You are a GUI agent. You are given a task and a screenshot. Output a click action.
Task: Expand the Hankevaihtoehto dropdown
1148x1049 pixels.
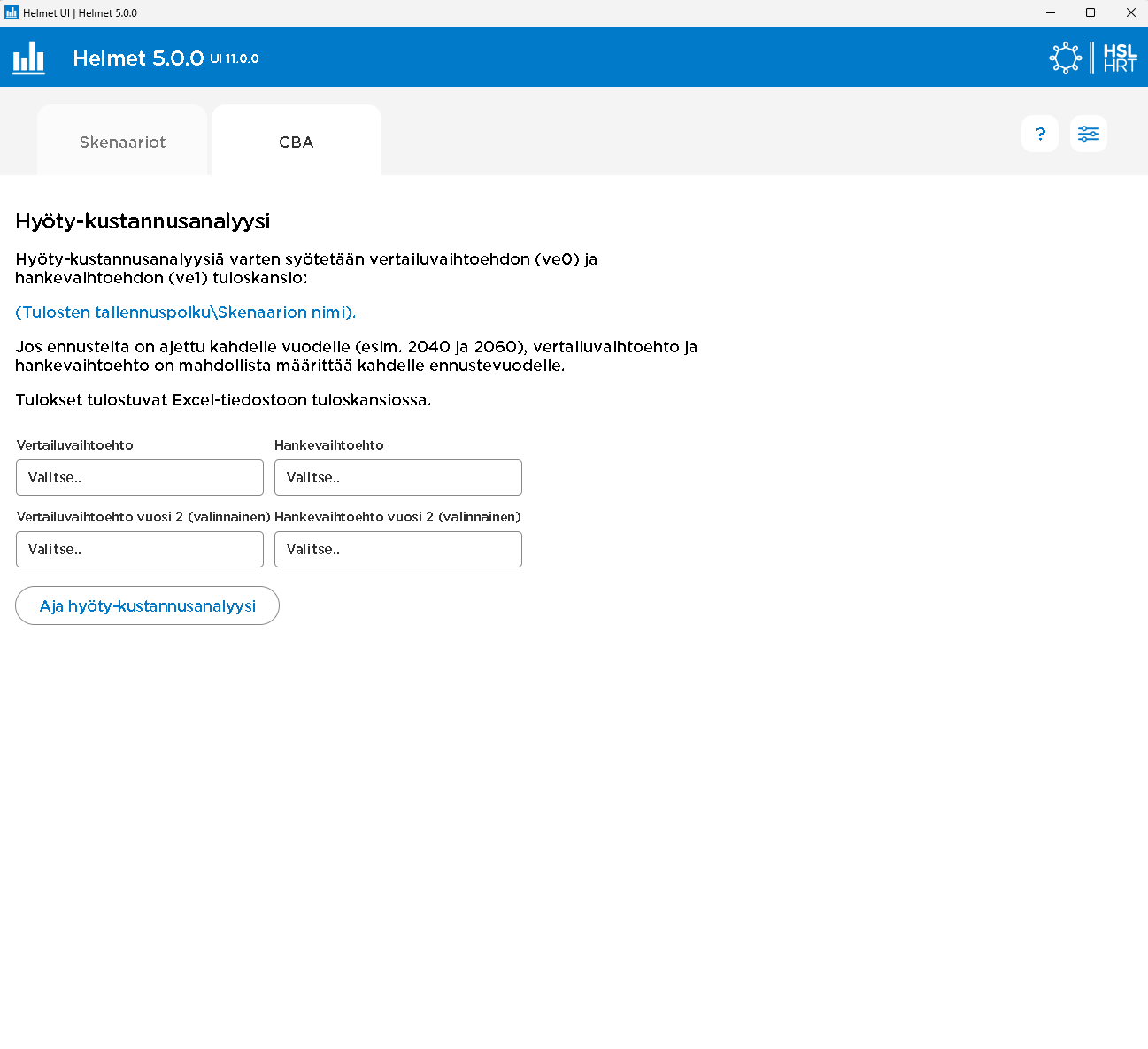pyautogui.click(x=398, y=478)
